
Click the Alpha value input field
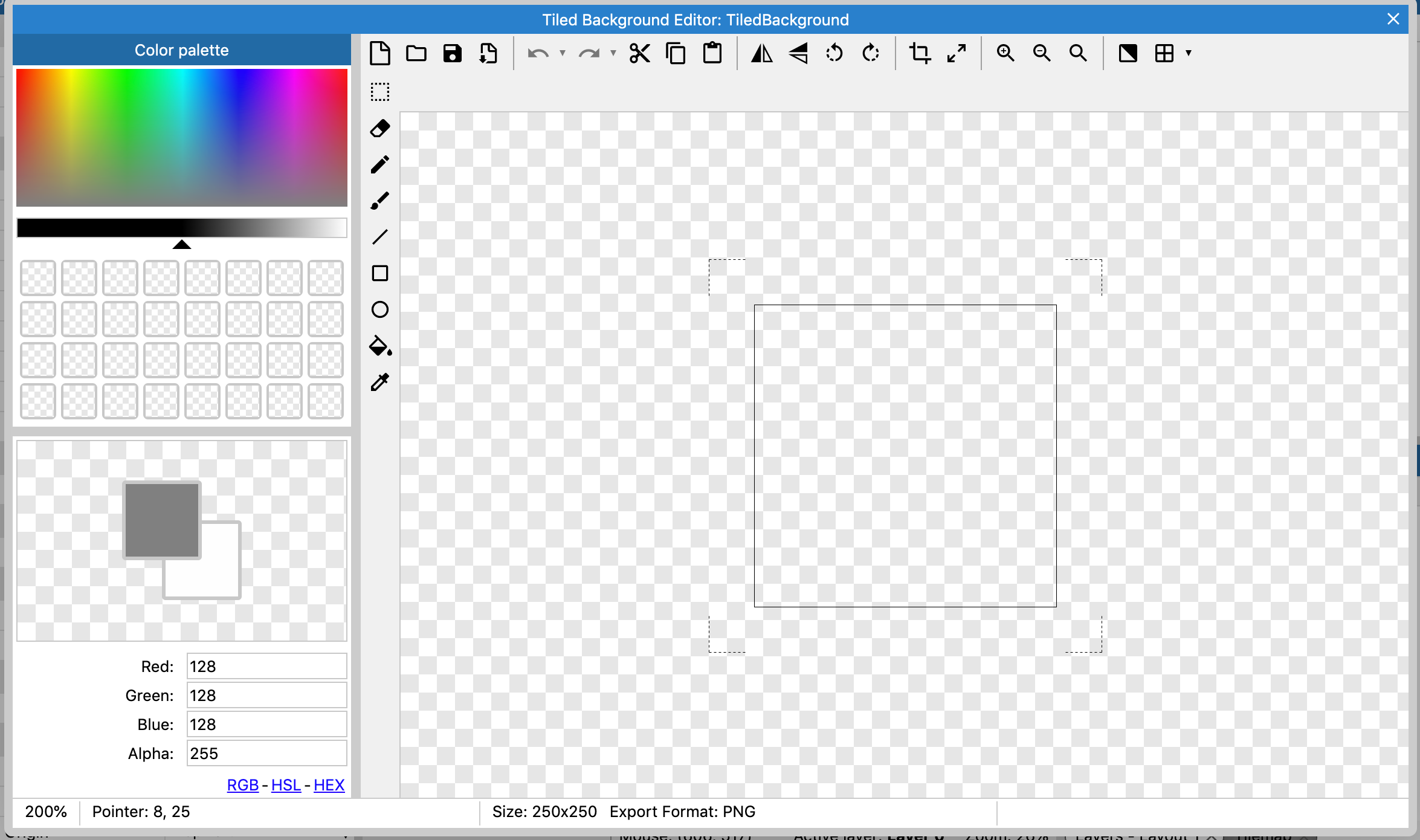266,753
